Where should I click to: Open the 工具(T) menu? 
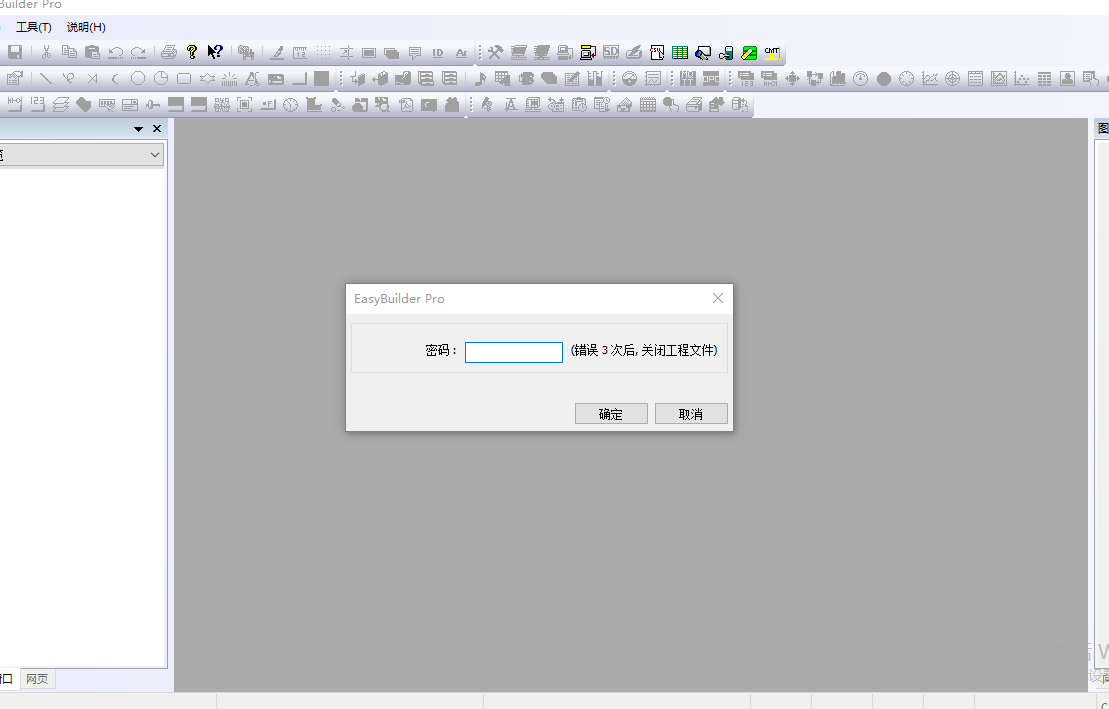[x=33, y=27]
